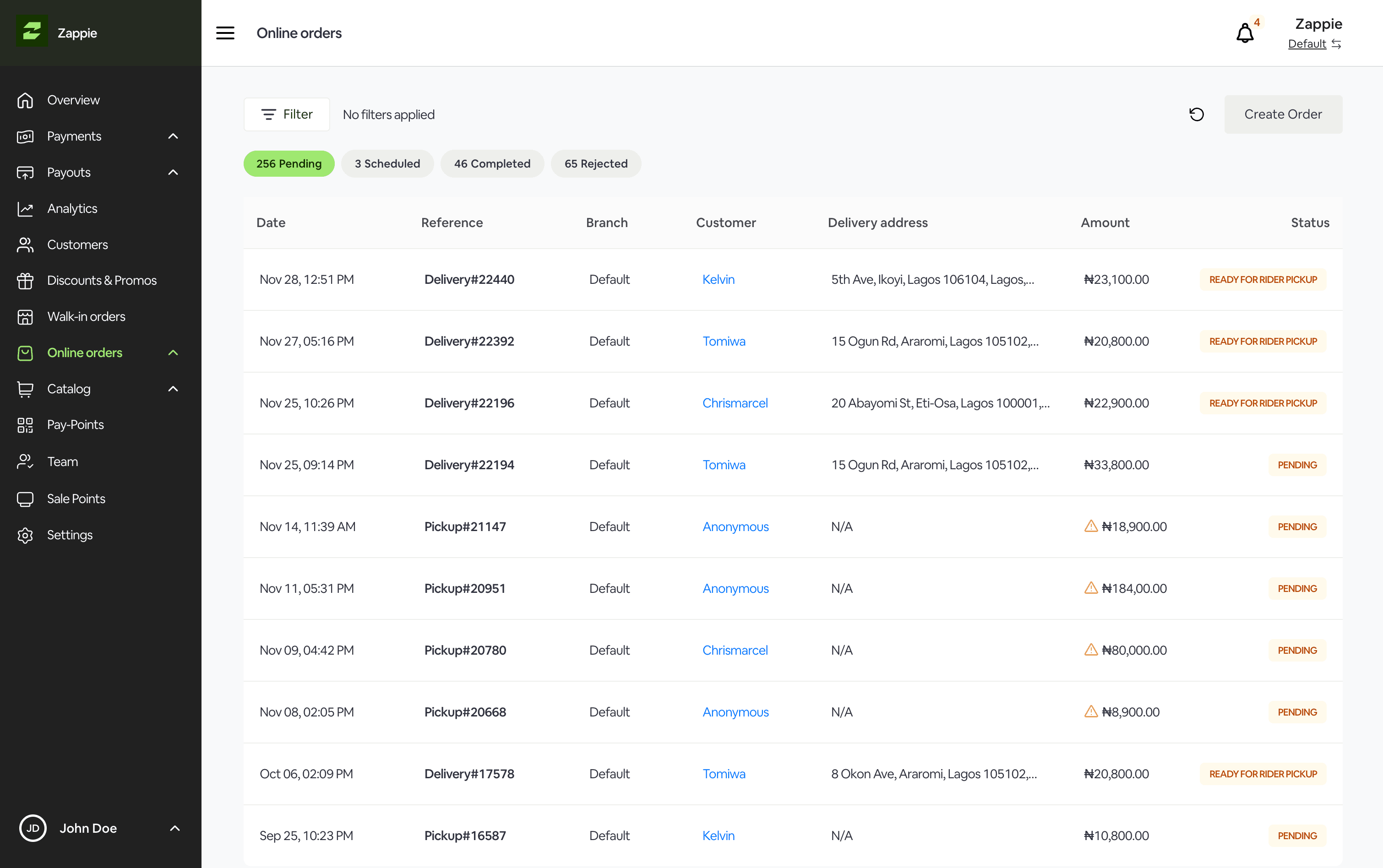Collapse the Payments section
Viewport: 1383px width, 868px height.
tap(173, 136)
